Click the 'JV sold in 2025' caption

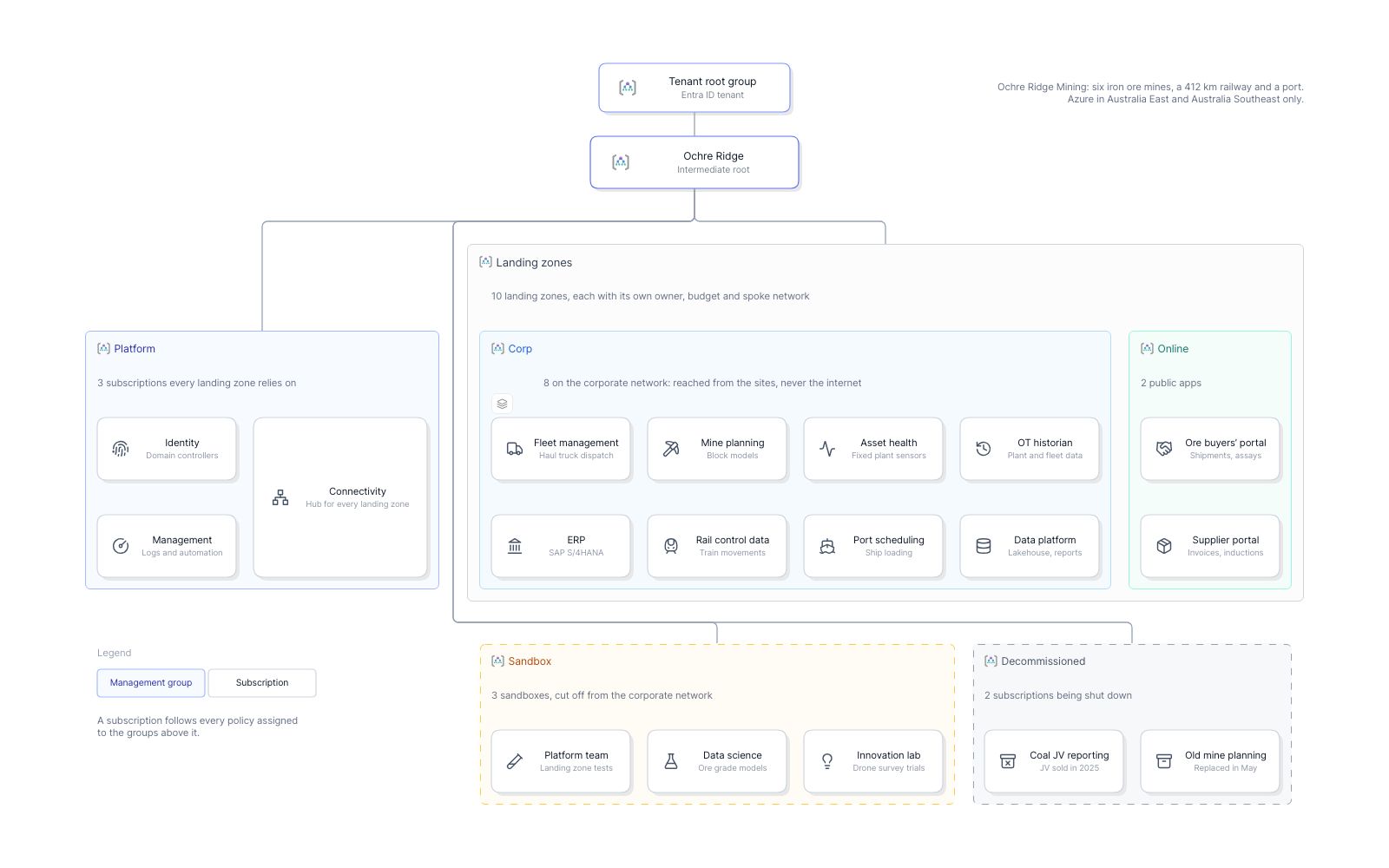(1070, 768)
